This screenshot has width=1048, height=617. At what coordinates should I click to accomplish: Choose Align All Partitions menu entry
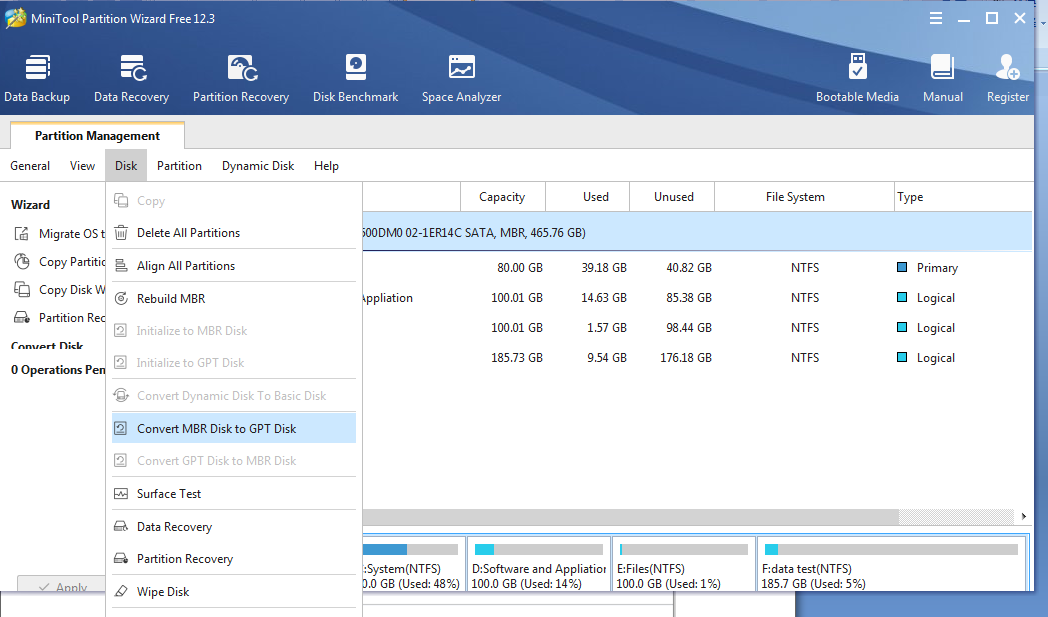pyautogui.click(x=234, y=265)
